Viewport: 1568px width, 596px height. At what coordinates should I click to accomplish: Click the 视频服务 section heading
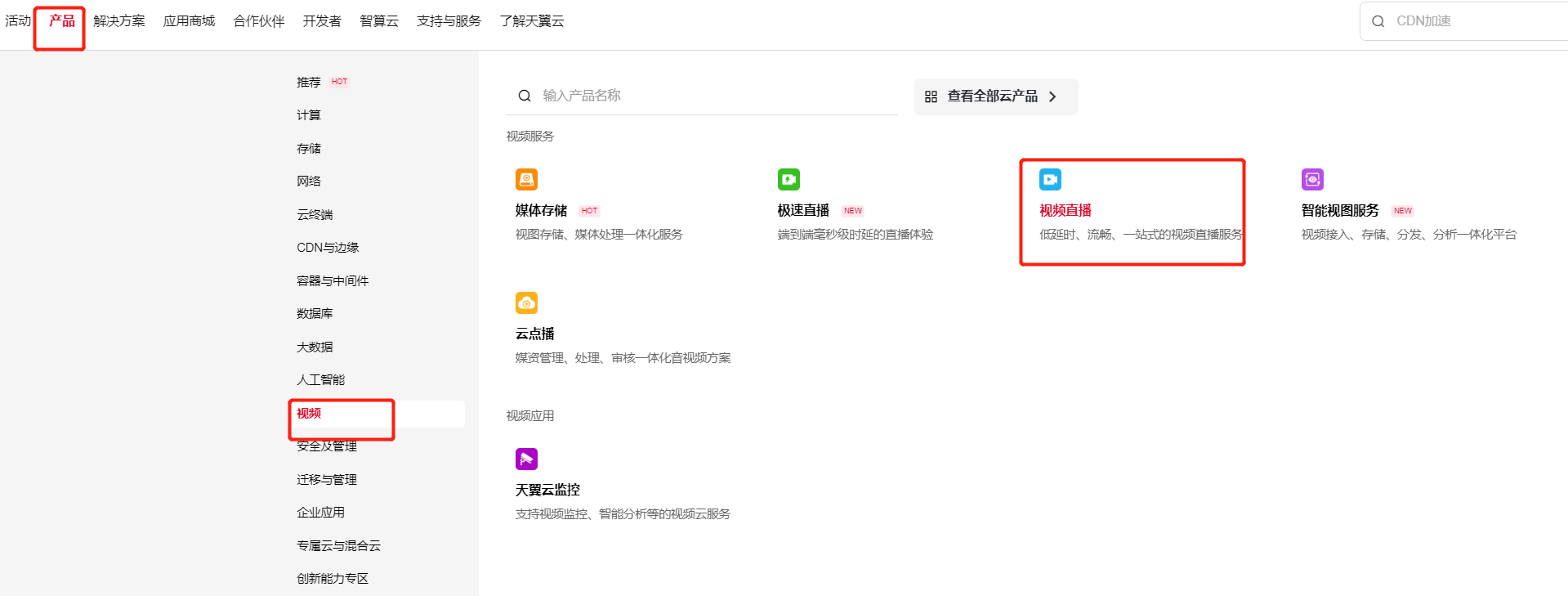coord(530,137)
